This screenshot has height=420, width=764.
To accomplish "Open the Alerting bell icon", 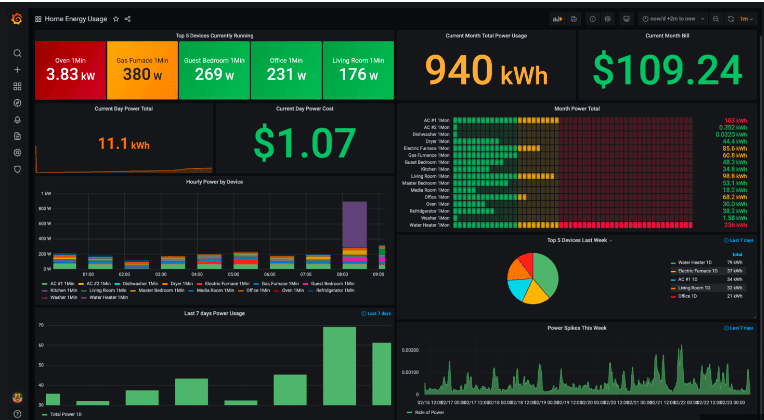I will pos(17,119).
